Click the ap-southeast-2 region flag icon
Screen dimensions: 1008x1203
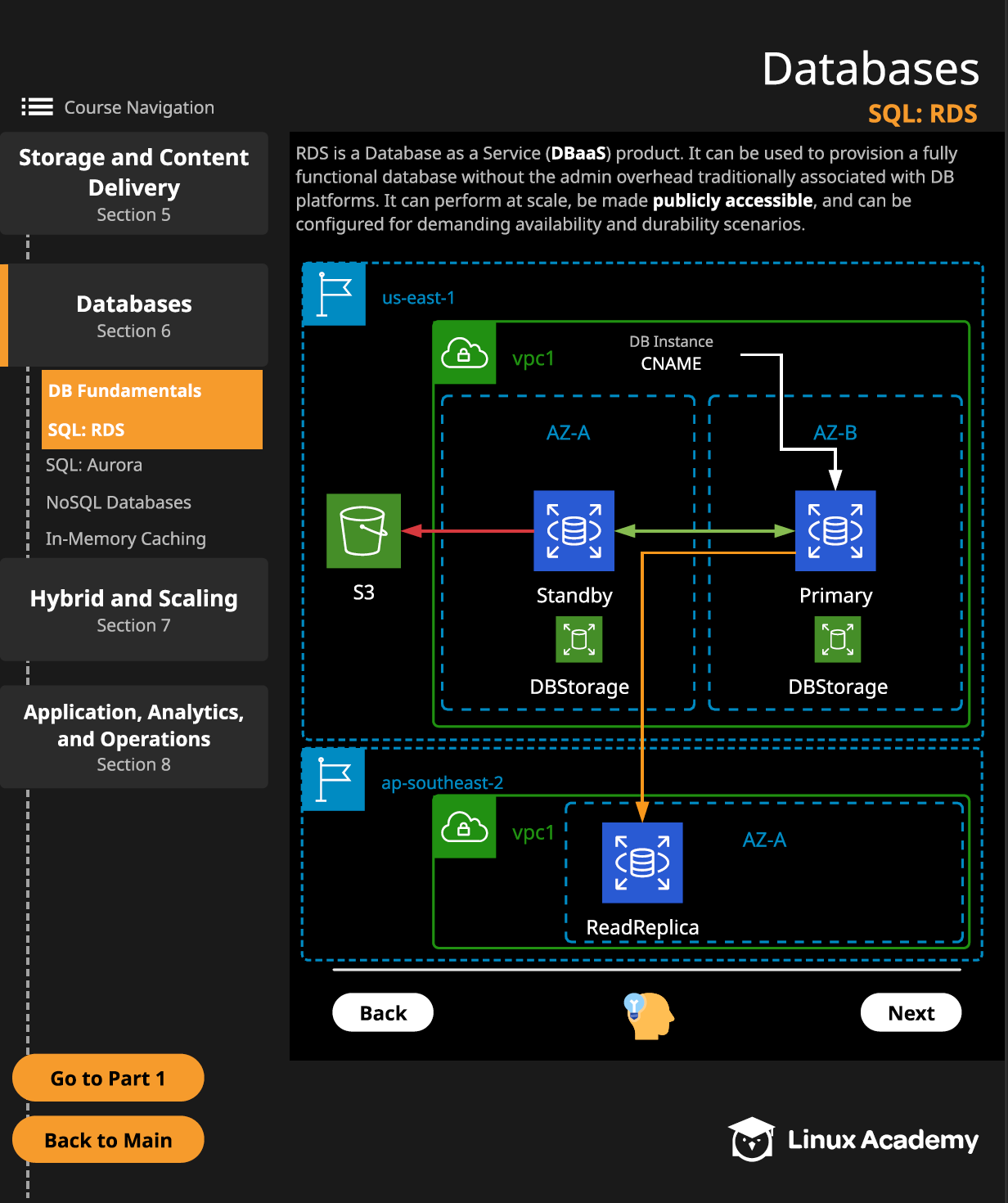[x=333, y=779]
